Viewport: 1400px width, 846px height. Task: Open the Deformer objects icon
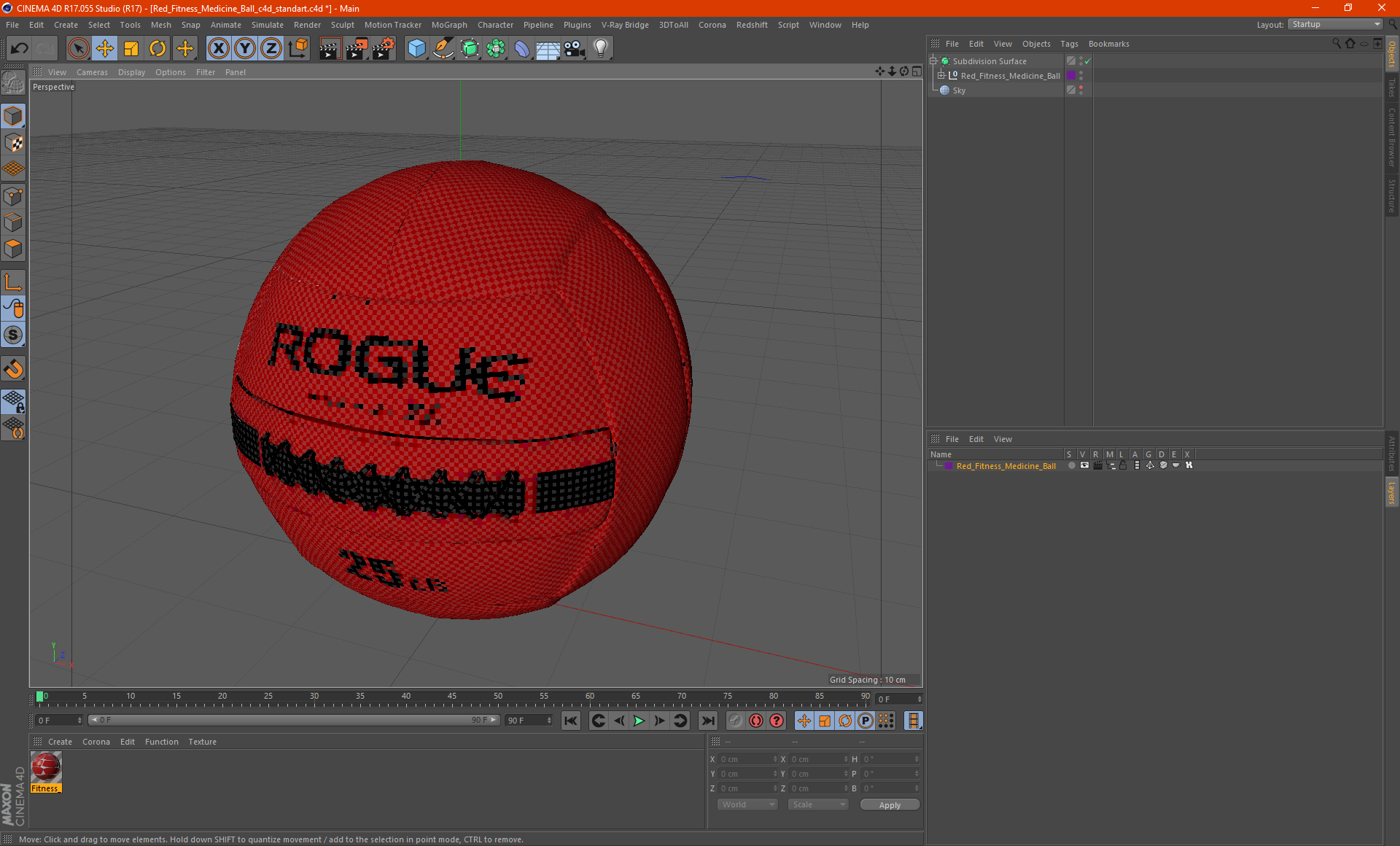point(522,49)
